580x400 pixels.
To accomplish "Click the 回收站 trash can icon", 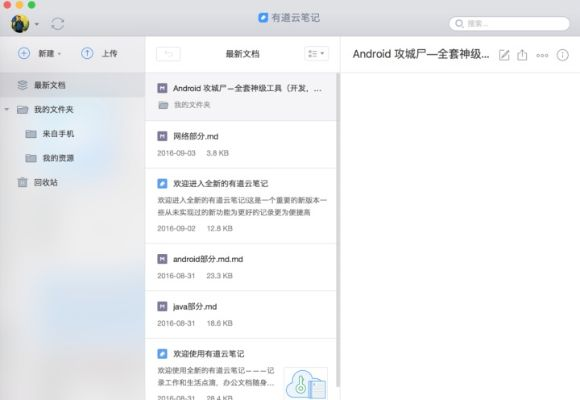I will pyautogui.click(x=23, y=182).
